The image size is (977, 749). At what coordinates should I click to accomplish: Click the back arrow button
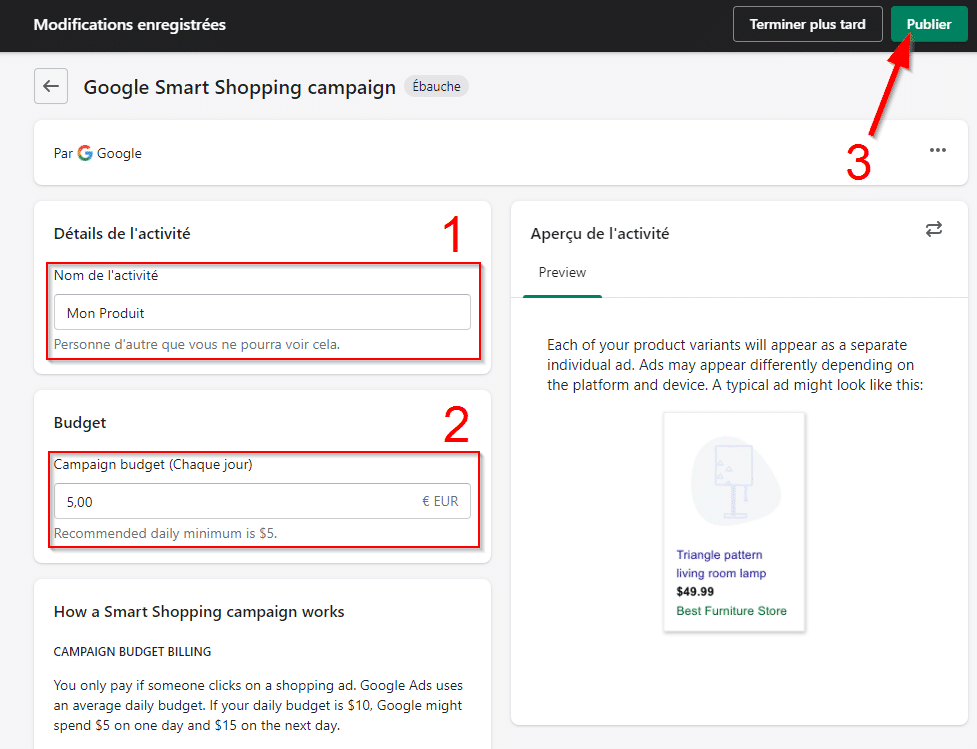pos(51,86)
